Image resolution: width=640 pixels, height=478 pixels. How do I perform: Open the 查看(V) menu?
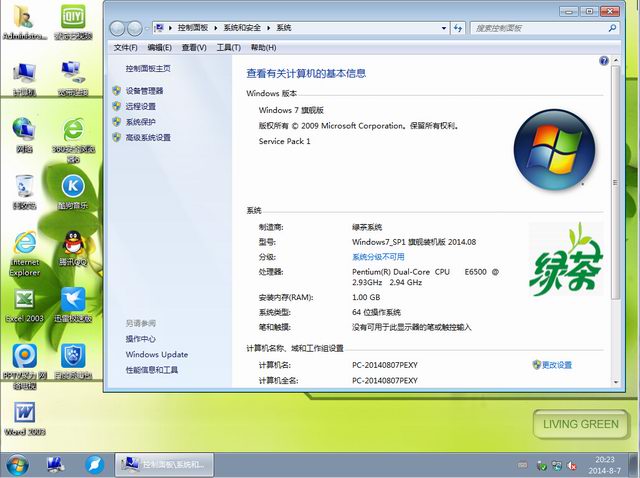click(194, 48)
